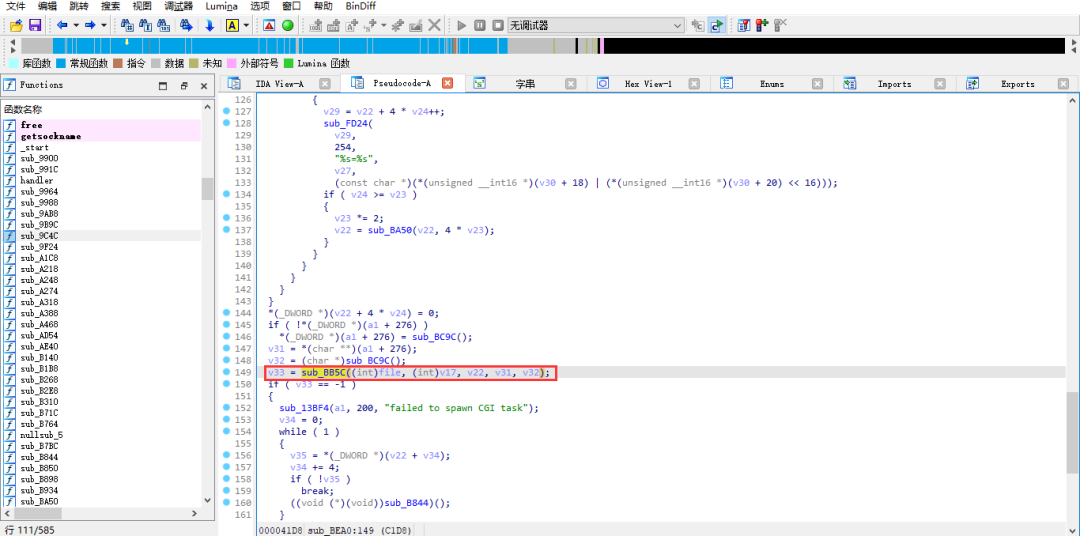This screenshot has width=1080, height=536.
Task: Click sub_13BF4 call on line 152
Action: pyautogui.click(x=304, y=408)
